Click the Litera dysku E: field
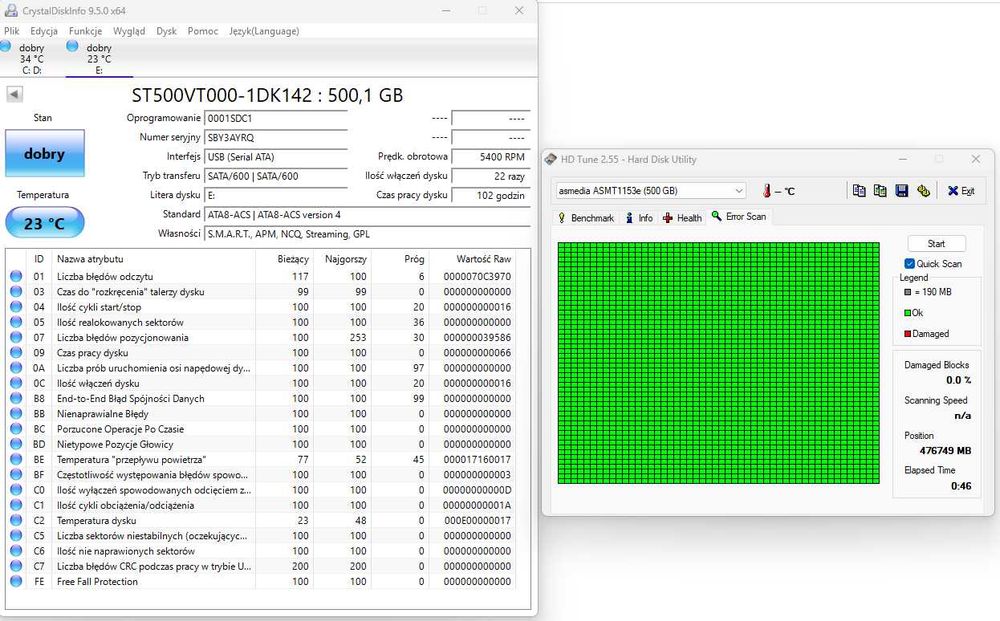Screen dimensions: 1000x621 coord(276,195)
